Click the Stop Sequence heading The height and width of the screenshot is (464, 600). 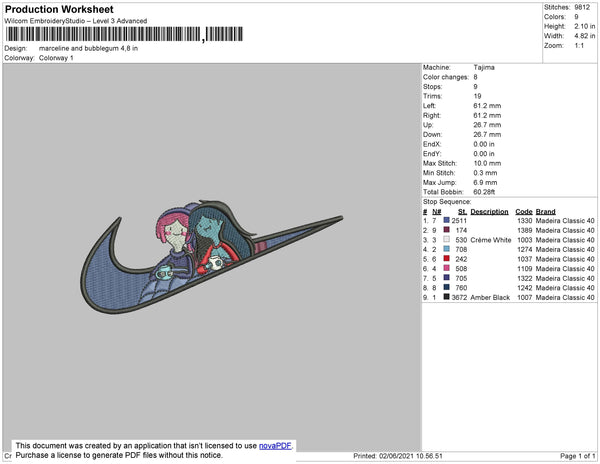pyautogui.click(x=447, y=202)
